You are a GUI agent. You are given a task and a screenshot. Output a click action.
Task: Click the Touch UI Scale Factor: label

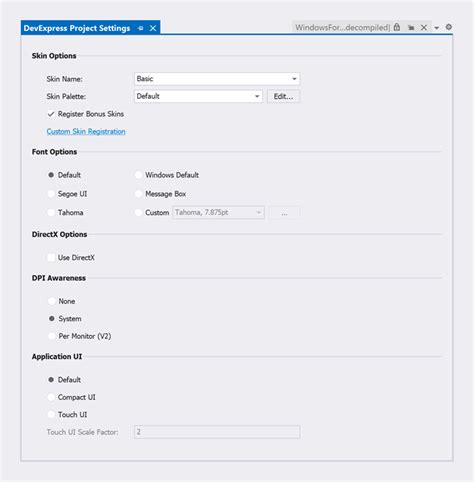[82, 432]
